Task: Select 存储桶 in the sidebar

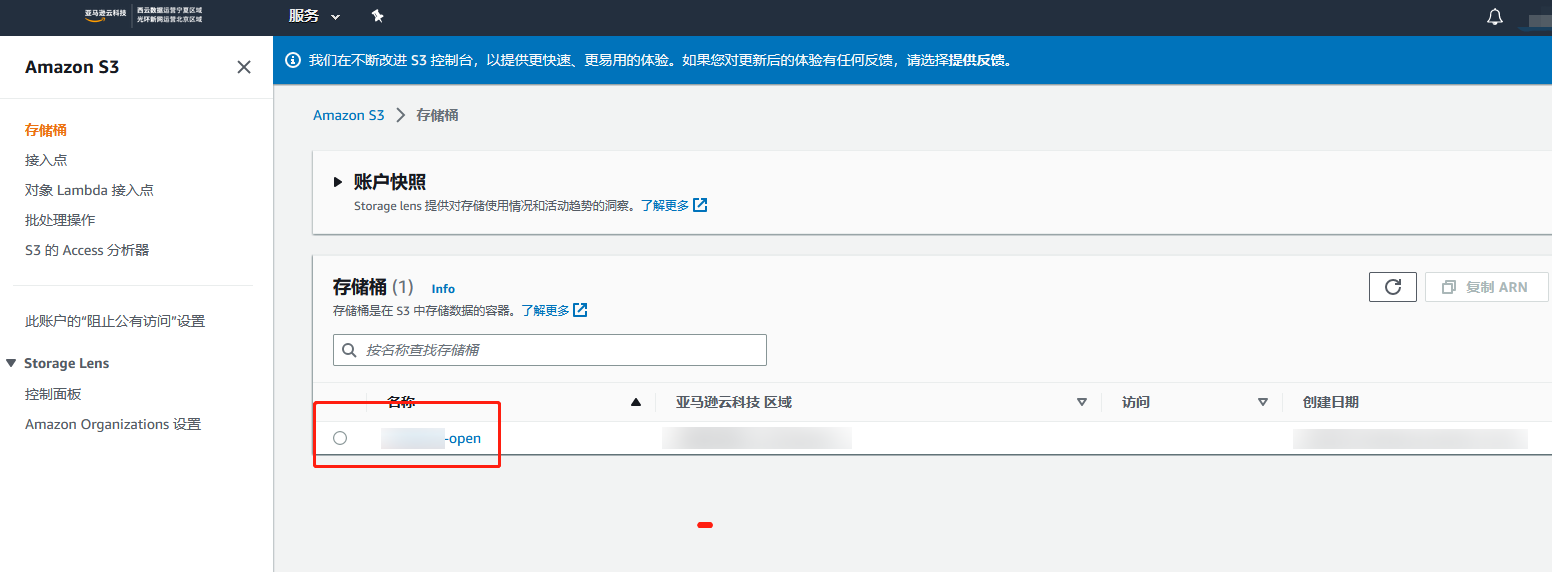Action: 46,130
